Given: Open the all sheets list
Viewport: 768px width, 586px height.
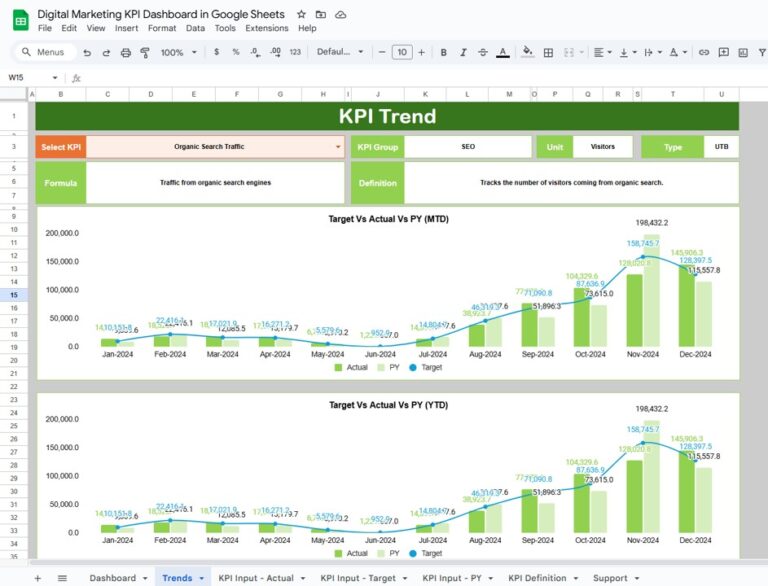Looking at the screenshot, I should tap(62, 578).
